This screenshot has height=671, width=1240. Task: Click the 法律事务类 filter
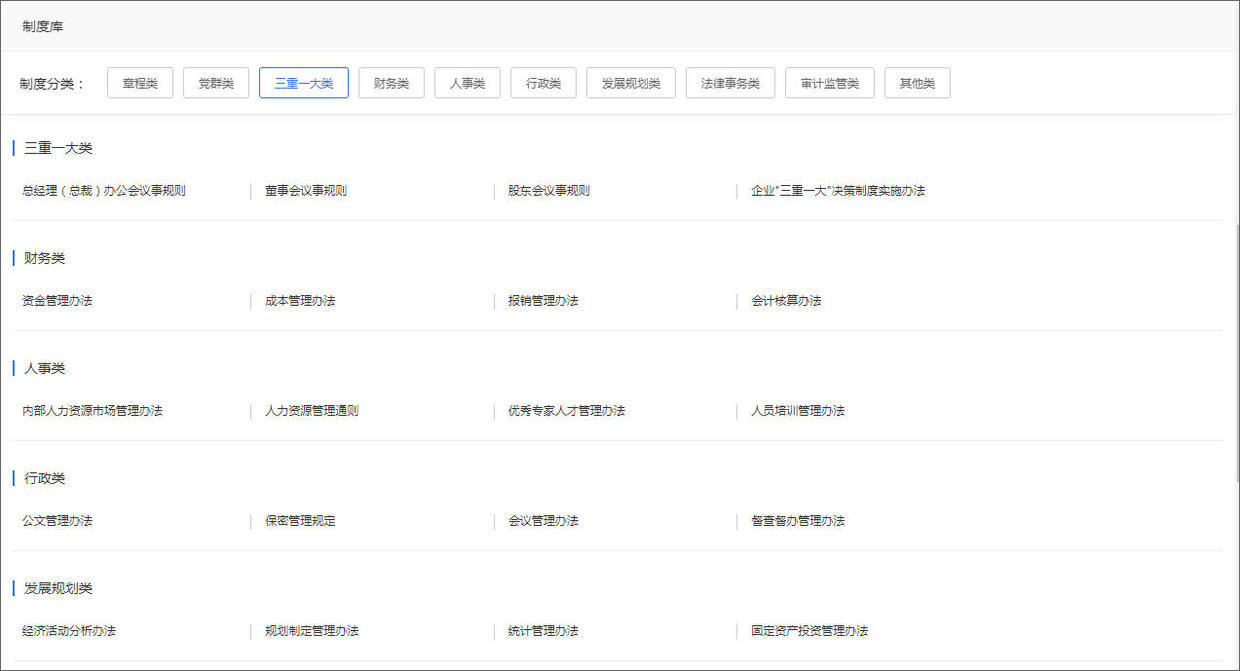tap(730, 83)
